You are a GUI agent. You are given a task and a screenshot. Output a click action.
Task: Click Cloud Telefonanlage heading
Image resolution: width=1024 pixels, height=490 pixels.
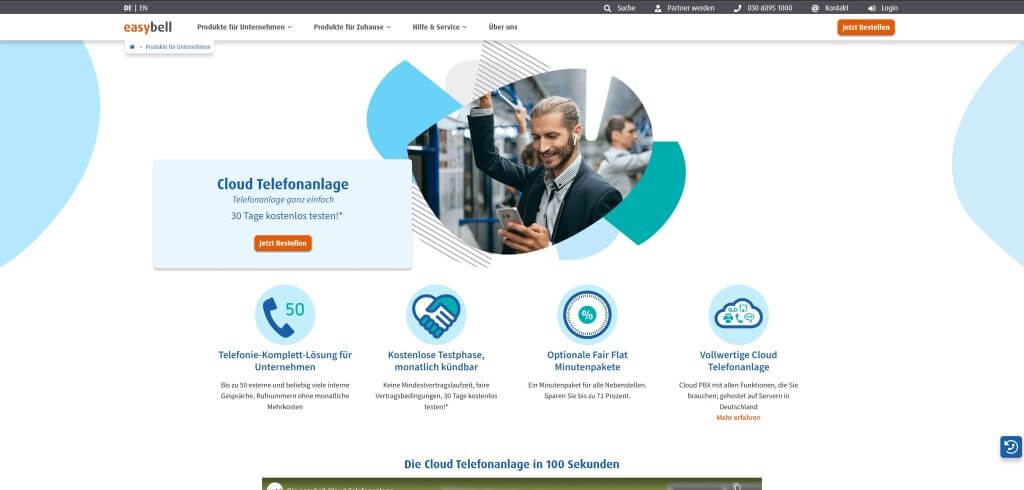[283, 184]
